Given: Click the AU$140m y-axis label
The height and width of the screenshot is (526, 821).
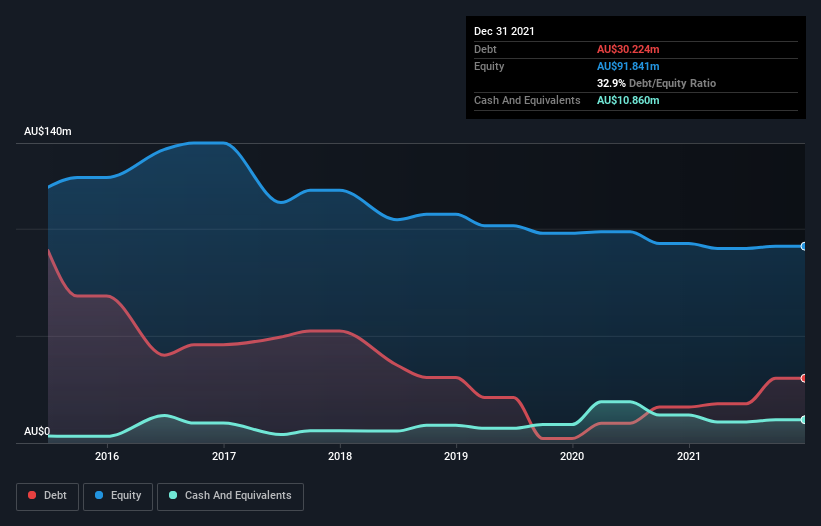Looking at the screenshot, I should [x=48, y=131].
